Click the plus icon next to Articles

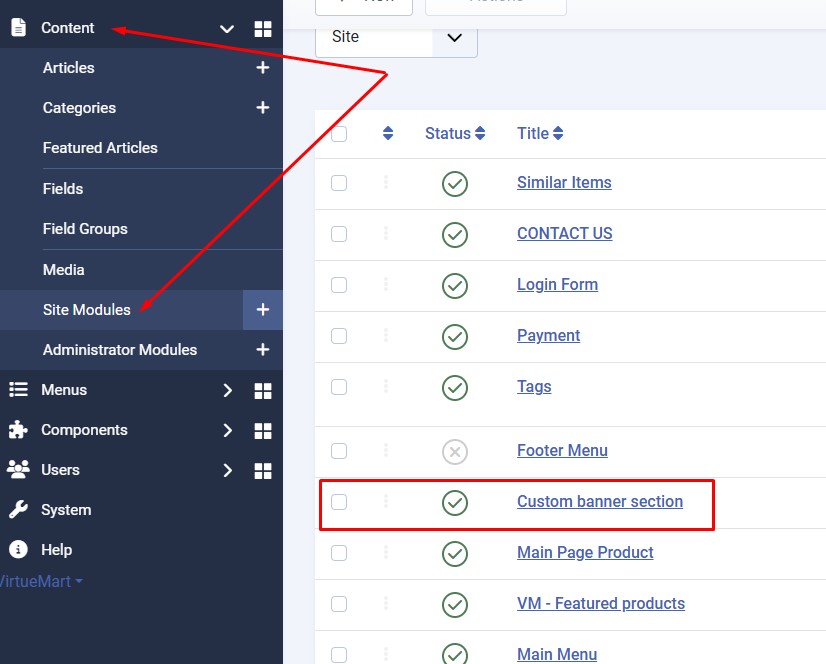[x=263, y=68]
